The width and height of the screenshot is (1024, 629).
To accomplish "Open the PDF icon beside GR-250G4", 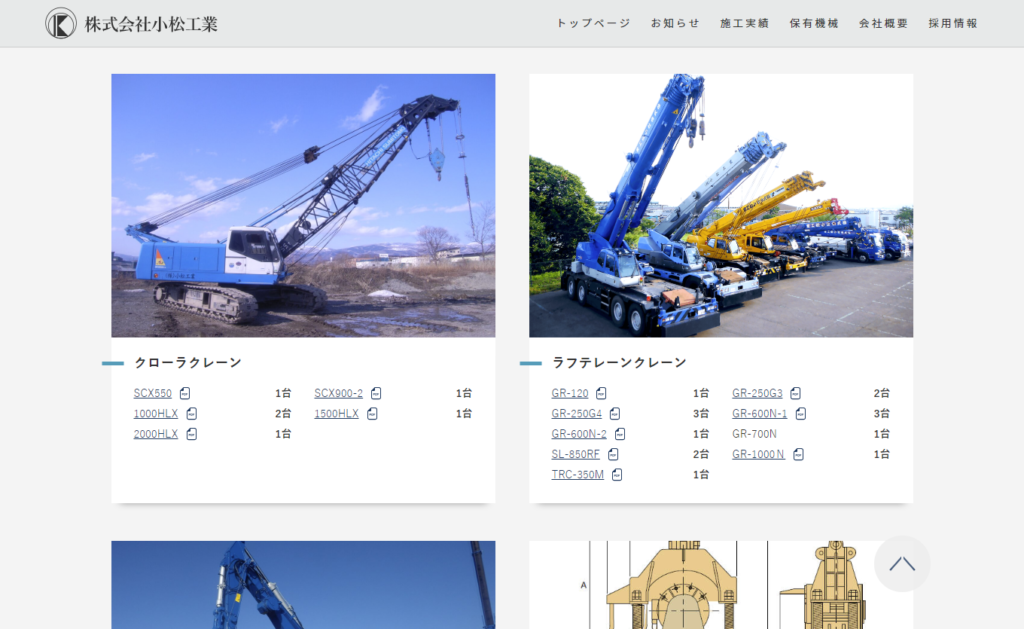I will point(615,413).
